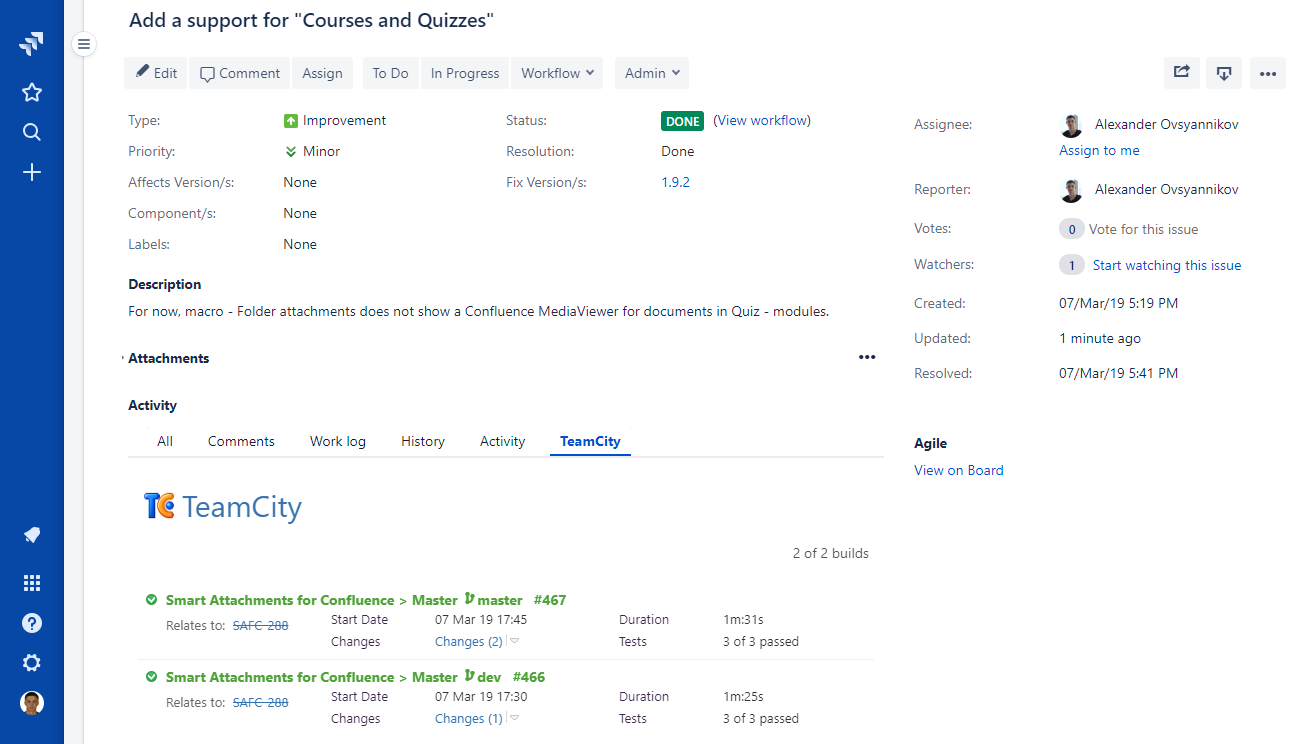Click the export issue icon

tap(1223, 73)
